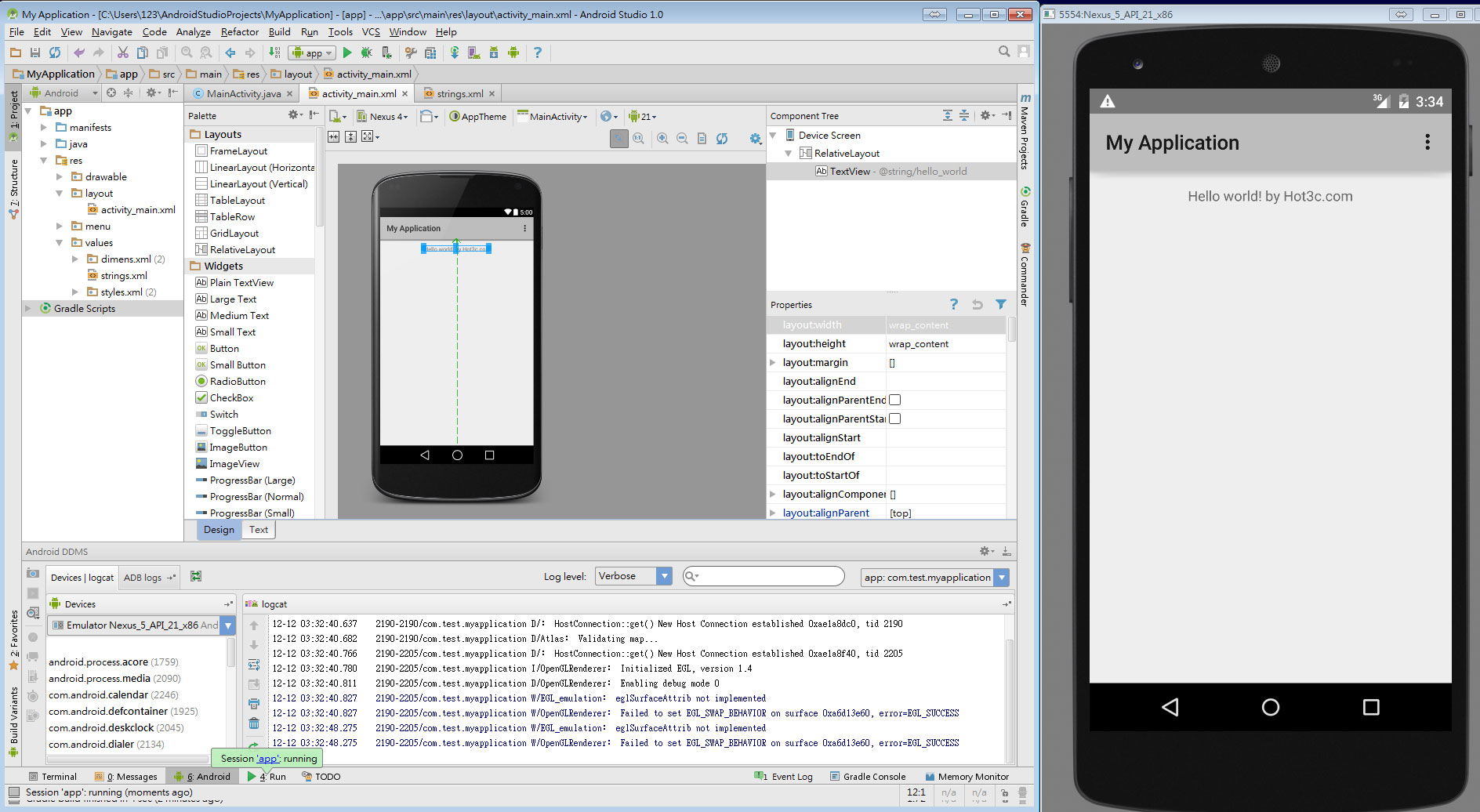Open the emulator app overflow menu
Screen dimensions: 1480x812
pos(1427,142)
